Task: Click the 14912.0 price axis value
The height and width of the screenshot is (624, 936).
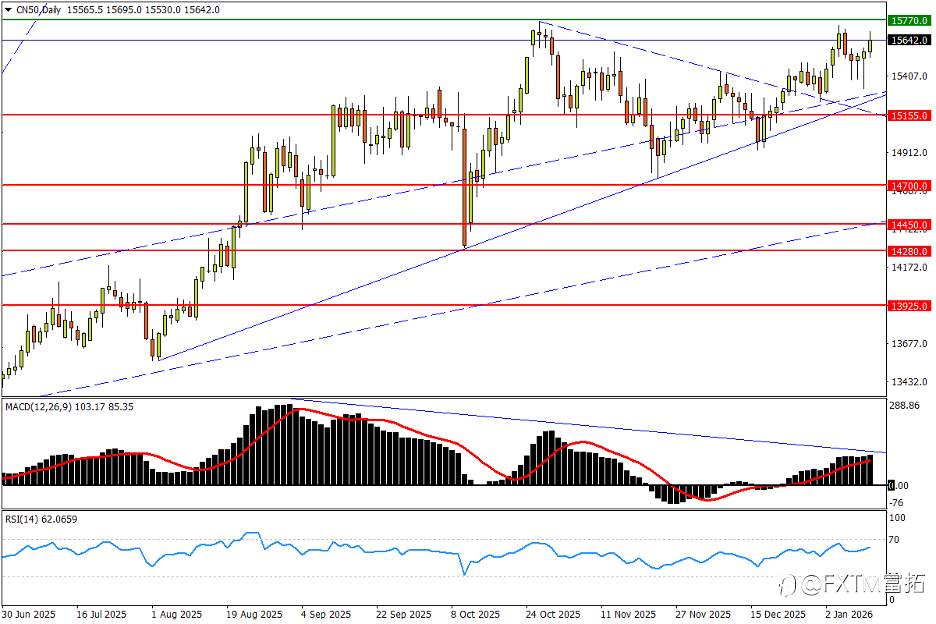Action: 909,153
